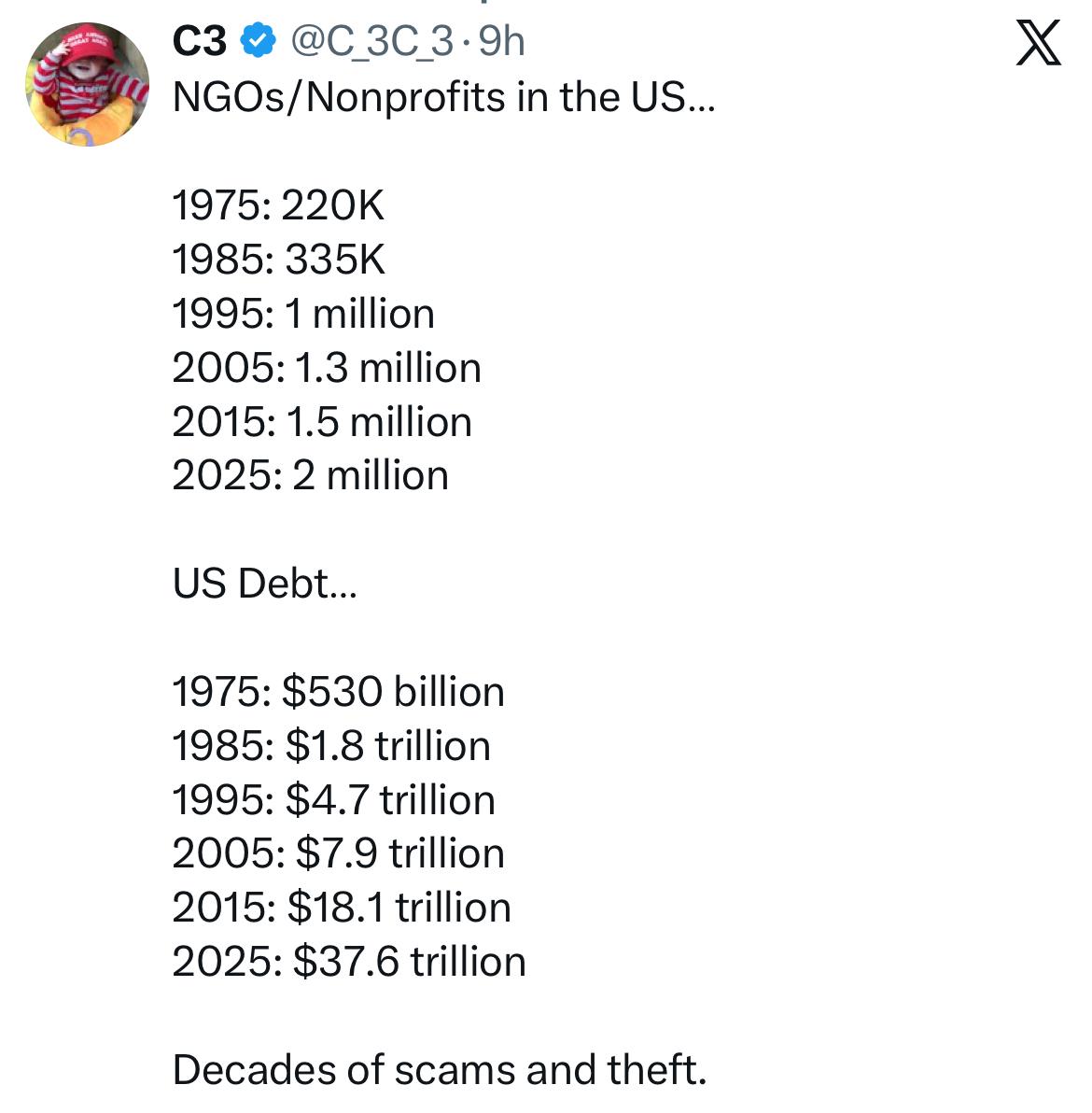Viewport: 1092px width, 1113px height.
Task: Click the X logo icon
Action: 1038,44
